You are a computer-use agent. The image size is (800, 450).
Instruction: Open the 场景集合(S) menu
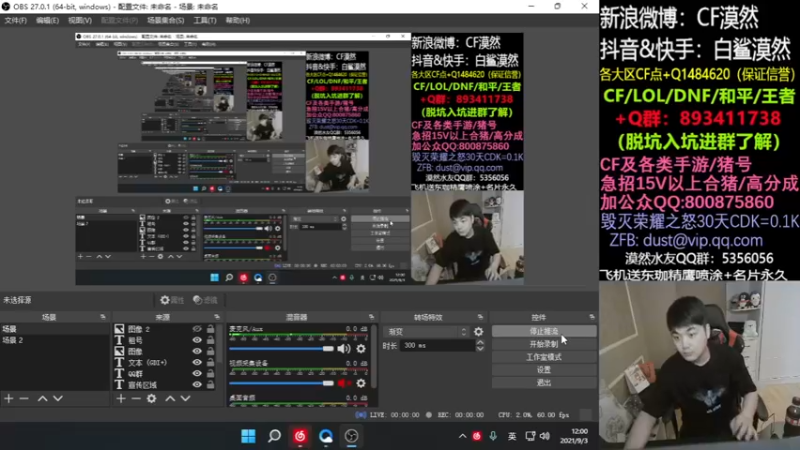click(x=165, y=20)
